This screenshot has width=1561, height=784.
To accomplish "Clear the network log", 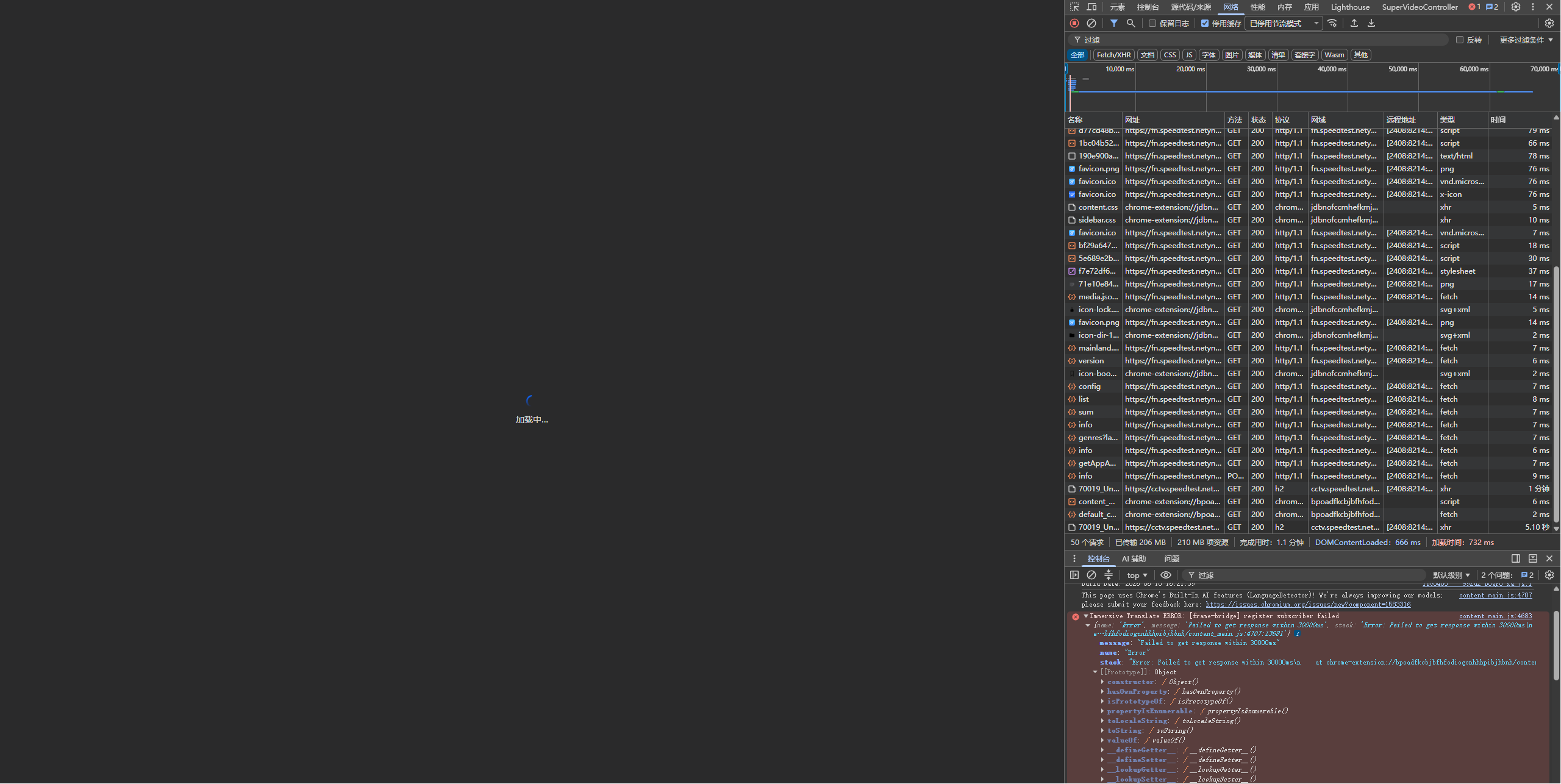I will click(1091, 23).
